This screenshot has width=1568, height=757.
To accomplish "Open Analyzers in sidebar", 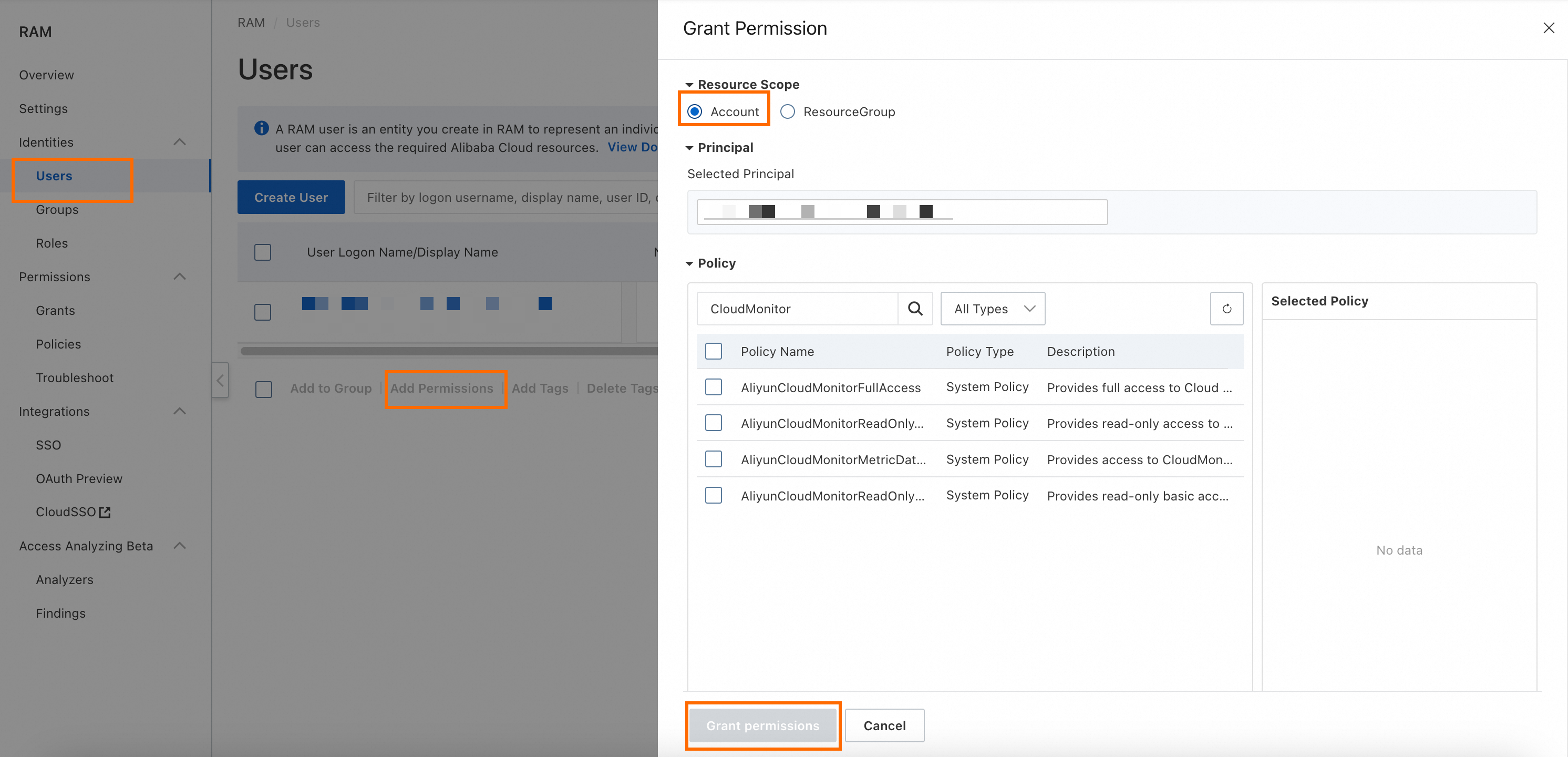I will [x=65, y=580].
